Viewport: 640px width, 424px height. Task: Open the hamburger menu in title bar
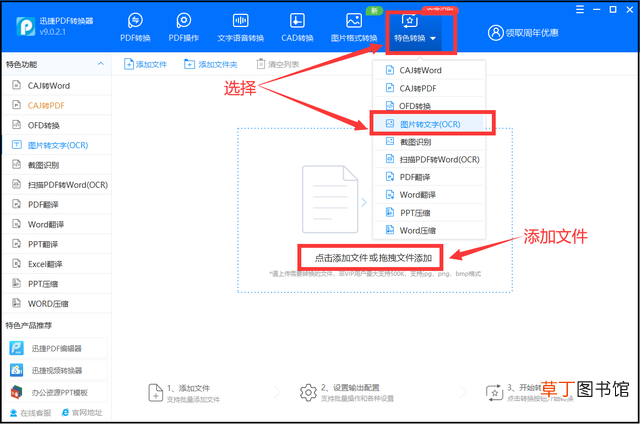coord(580,9)
